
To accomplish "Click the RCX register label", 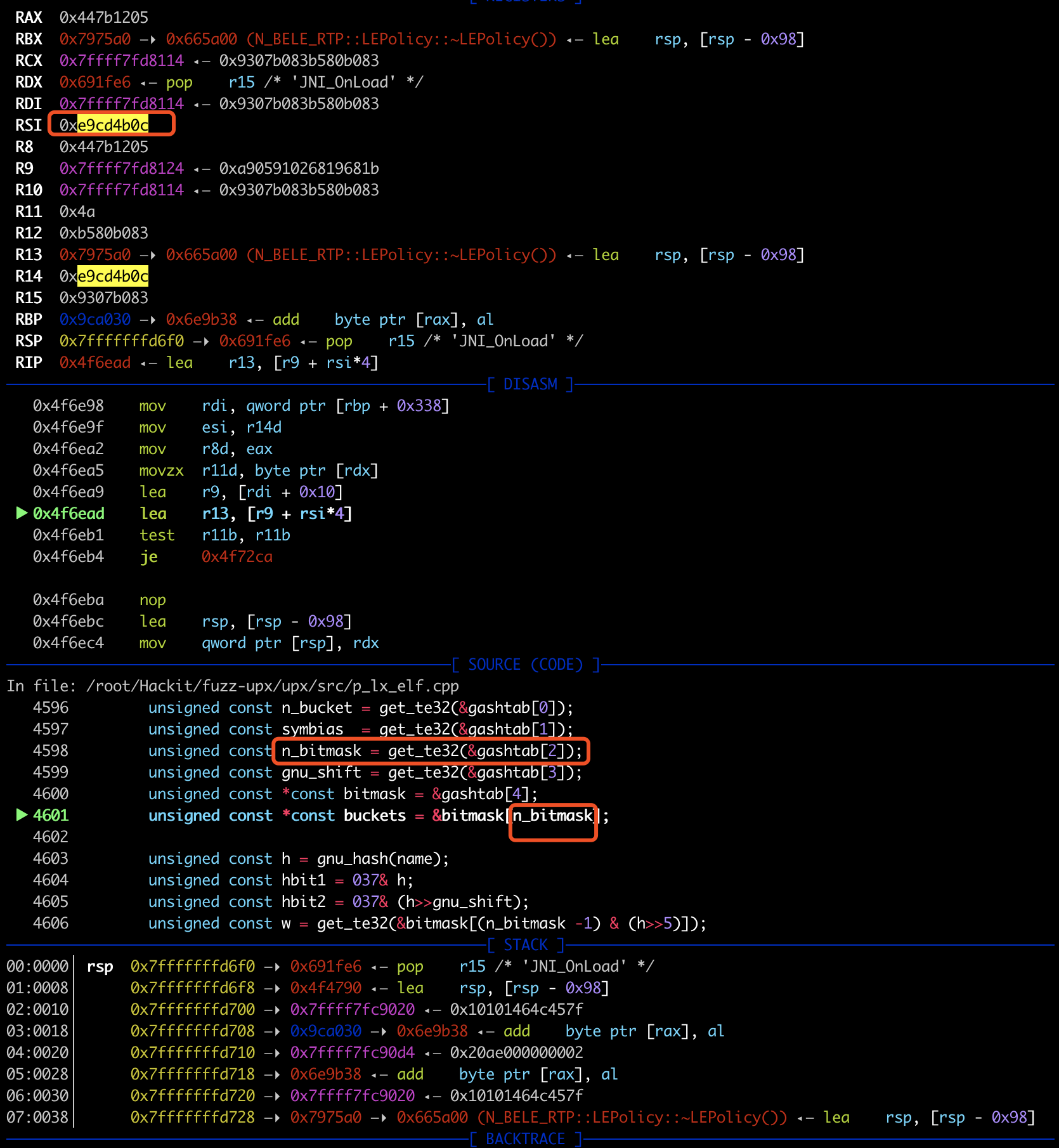I will [x=29, y=61].
